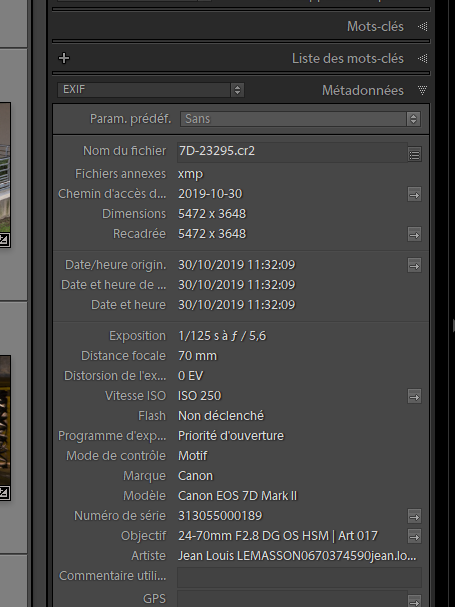Expand the Mots-clés panel triangle
The width and height of the screenshot is (455, 607).
(x=422, y=26)
